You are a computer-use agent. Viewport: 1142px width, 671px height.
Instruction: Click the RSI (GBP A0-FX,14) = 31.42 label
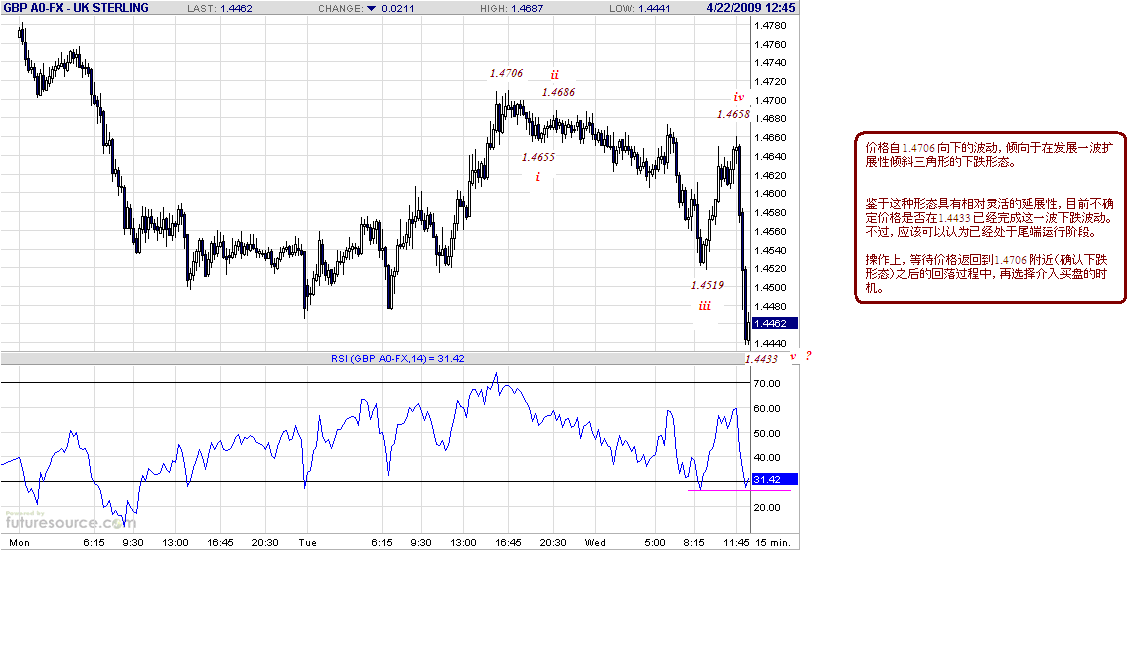tap(398, 358)
